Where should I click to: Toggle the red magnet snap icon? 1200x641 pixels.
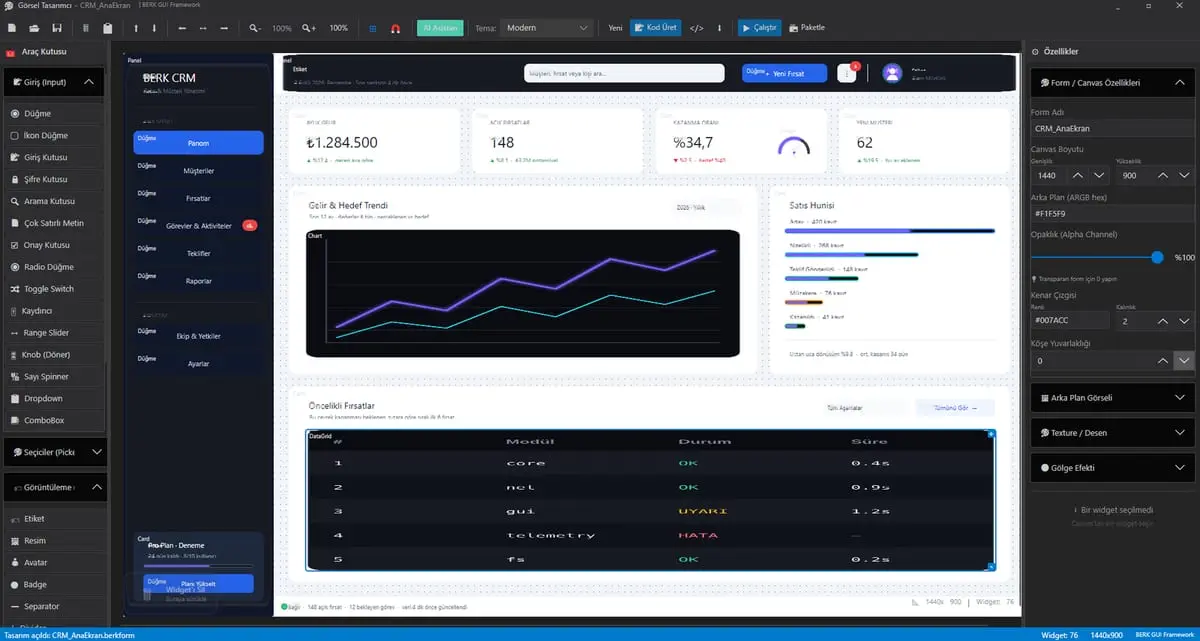(396, 28)
